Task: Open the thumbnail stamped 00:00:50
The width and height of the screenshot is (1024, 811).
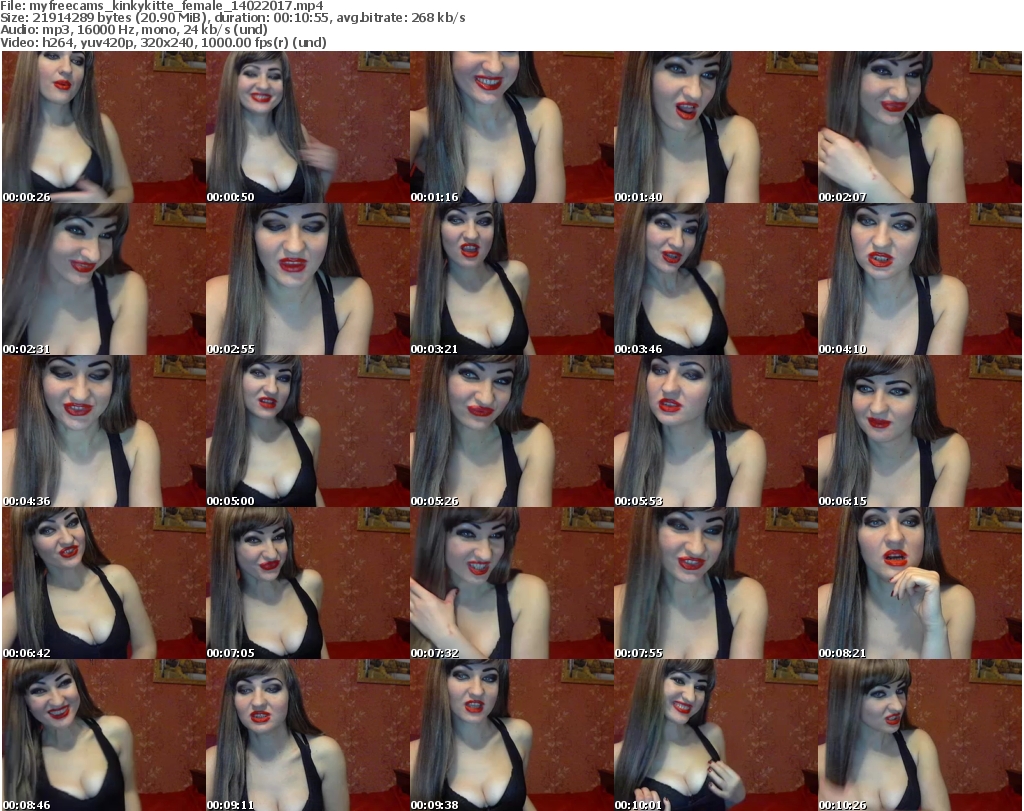Action: coord(308,127)
